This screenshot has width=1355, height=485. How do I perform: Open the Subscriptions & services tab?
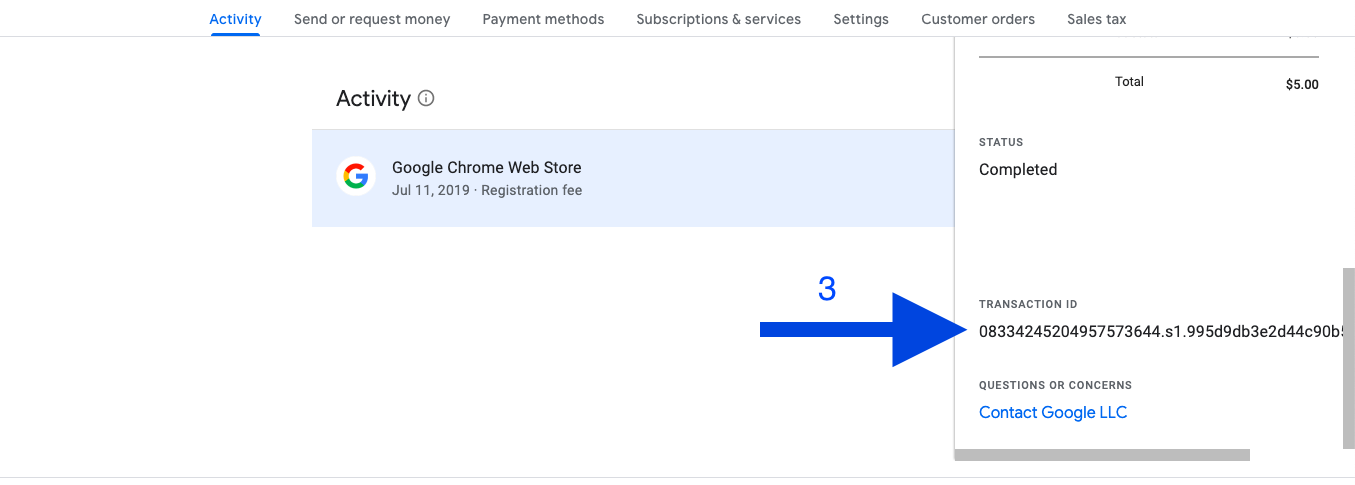click(x=718, y=19)
